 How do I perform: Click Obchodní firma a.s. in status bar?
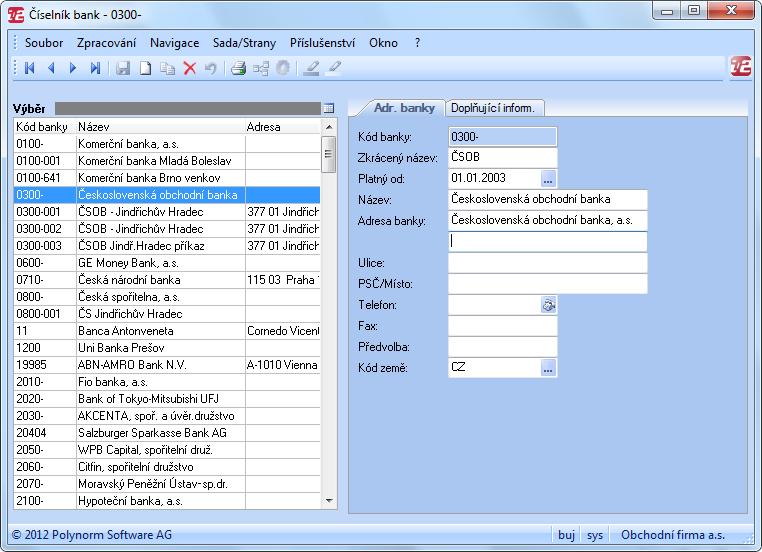click(x=673, y=535)
